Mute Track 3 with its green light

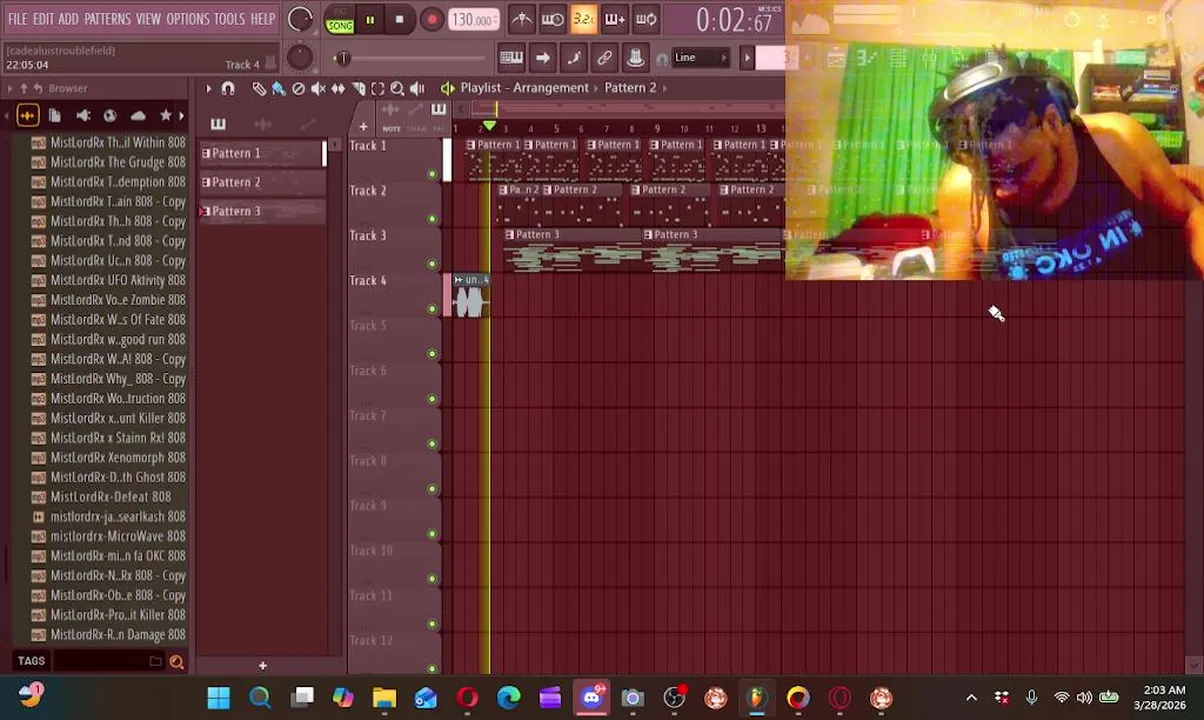[x=432, y=264]
